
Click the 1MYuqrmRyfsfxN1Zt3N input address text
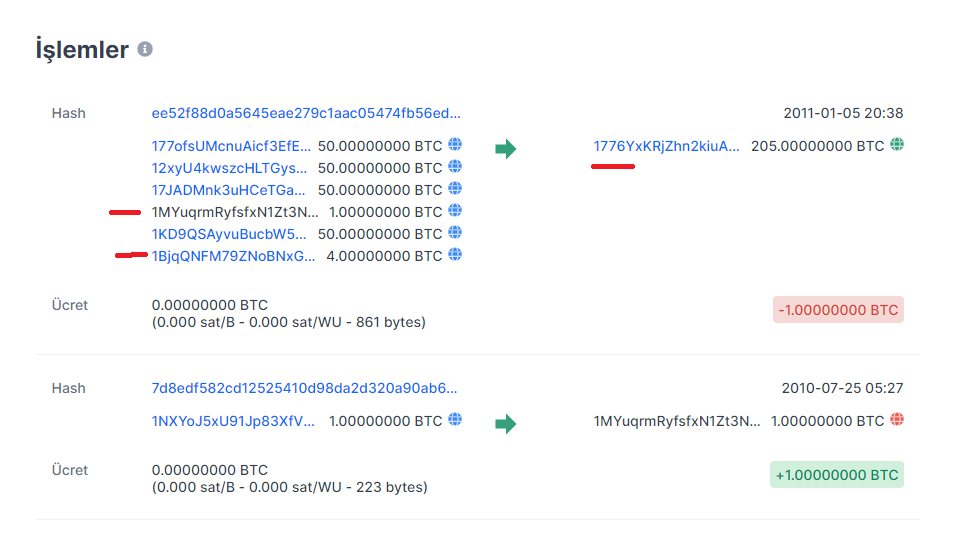tap(235, 213)
